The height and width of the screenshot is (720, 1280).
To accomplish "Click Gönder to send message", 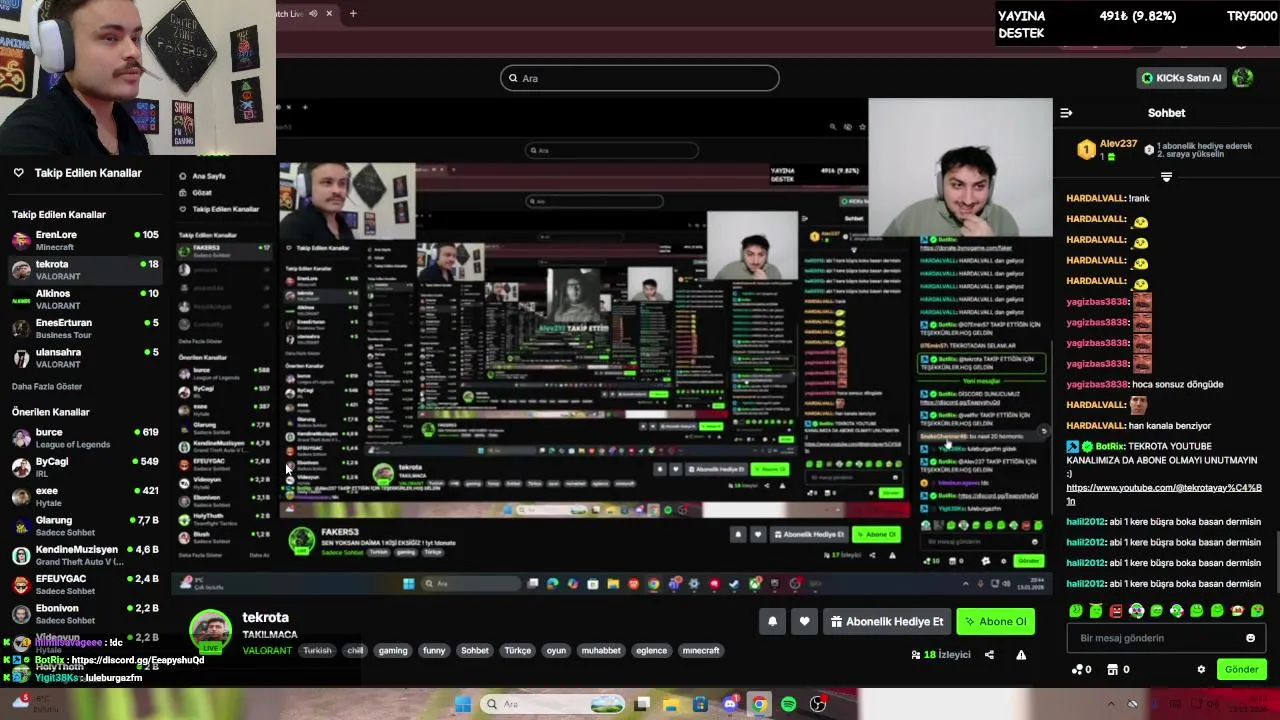I will (1241, 669).
